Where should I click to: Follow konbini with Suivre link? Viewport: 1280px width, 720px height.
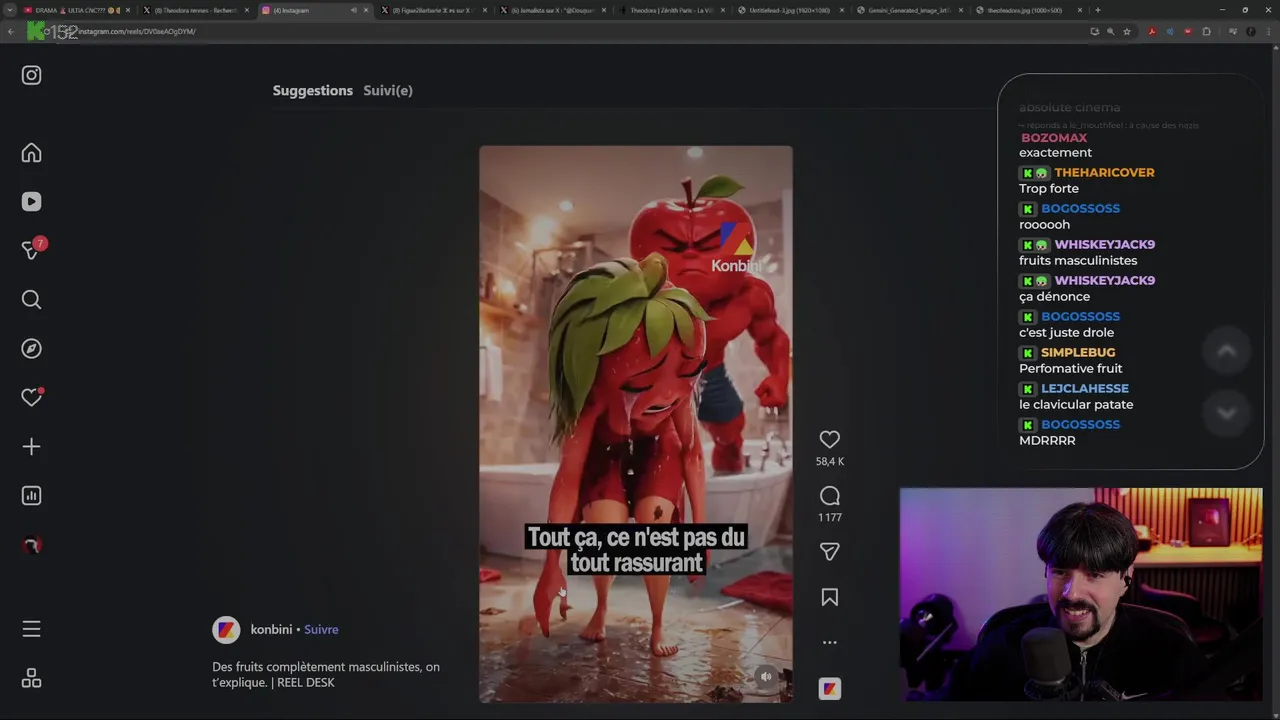(x=321, y=629)
